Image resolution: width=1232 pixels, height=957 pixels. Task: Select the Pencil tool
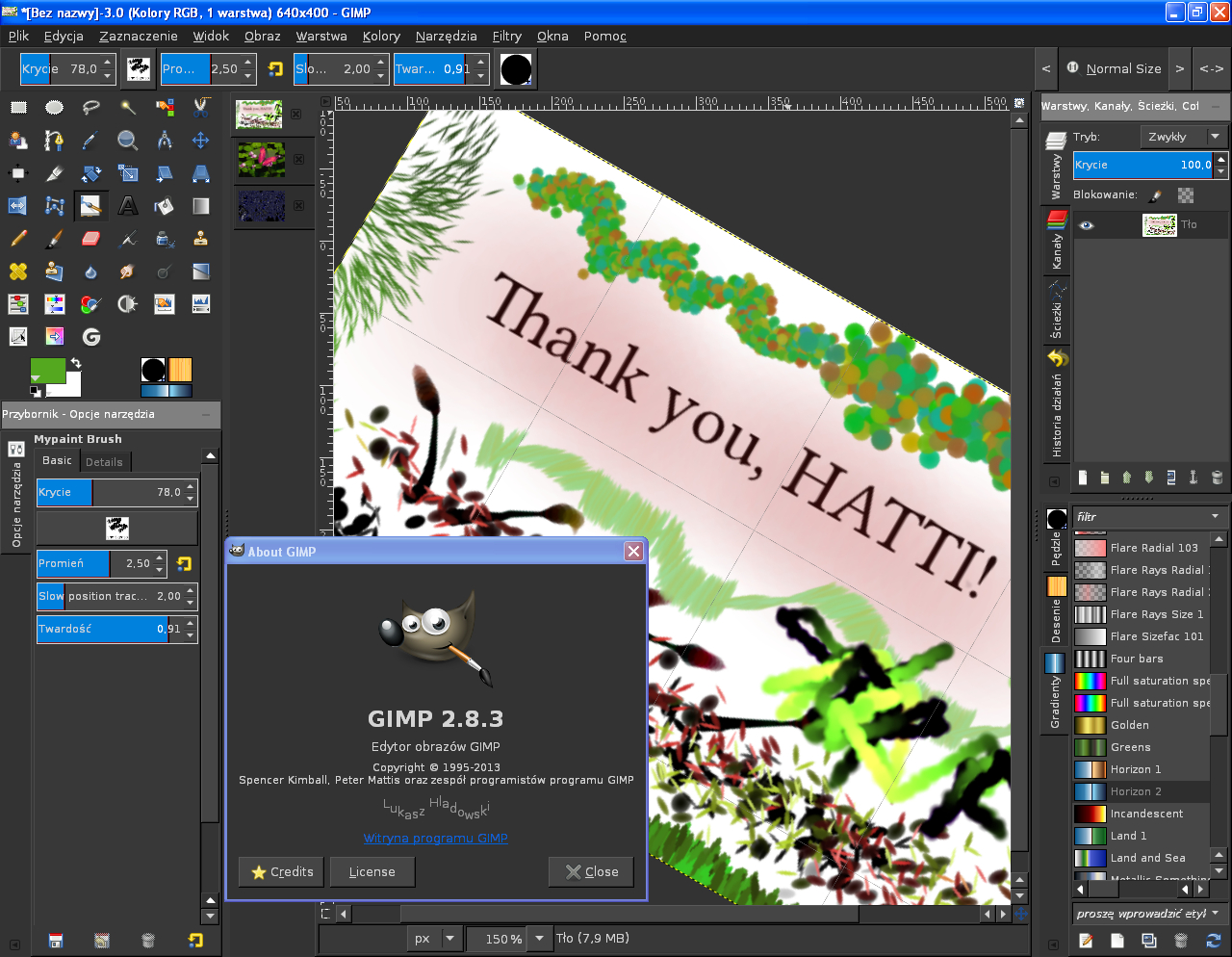[x=18, y=238]
